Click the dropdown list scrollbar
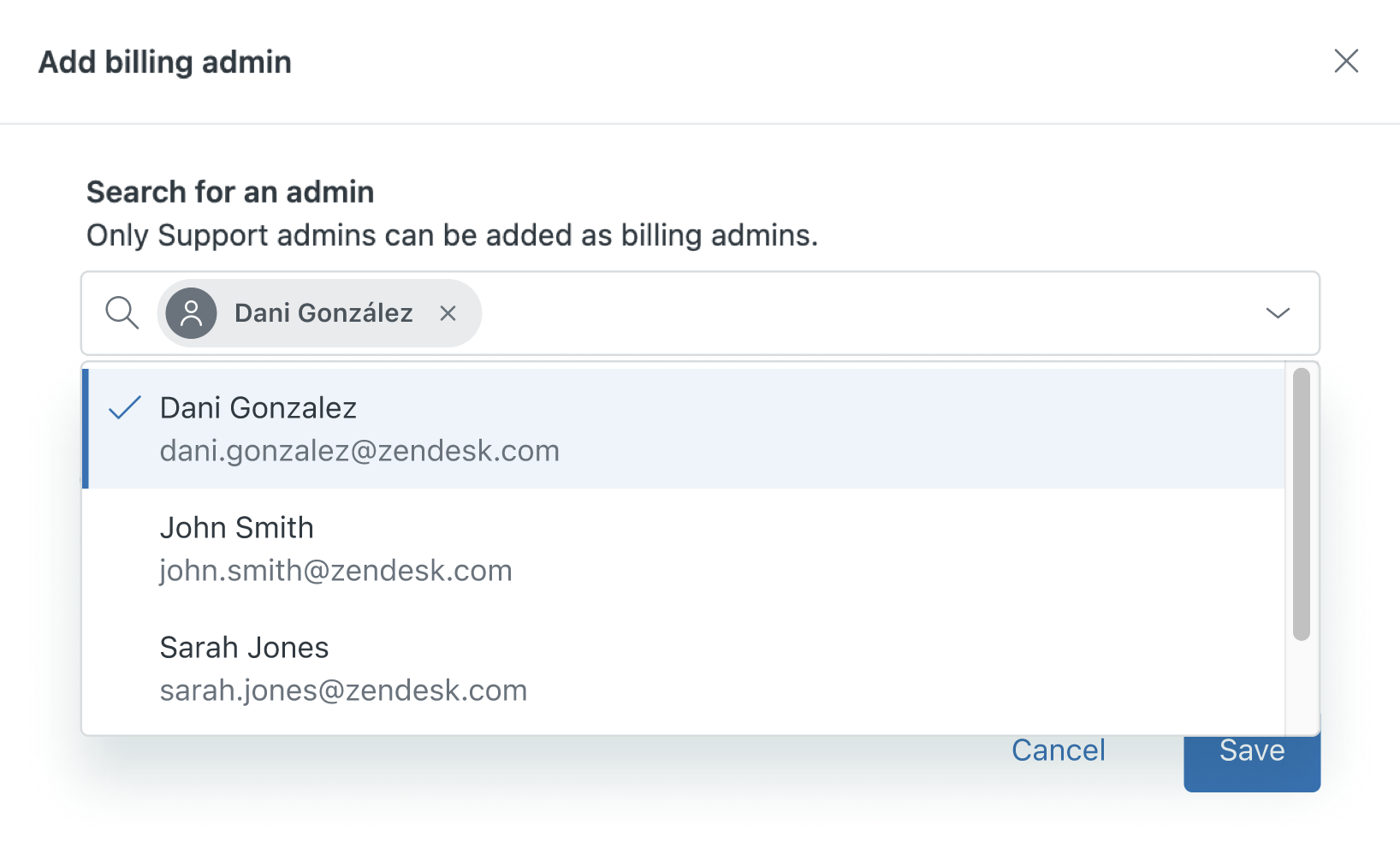This screenshot has height=854, width=1400. 1301,505
